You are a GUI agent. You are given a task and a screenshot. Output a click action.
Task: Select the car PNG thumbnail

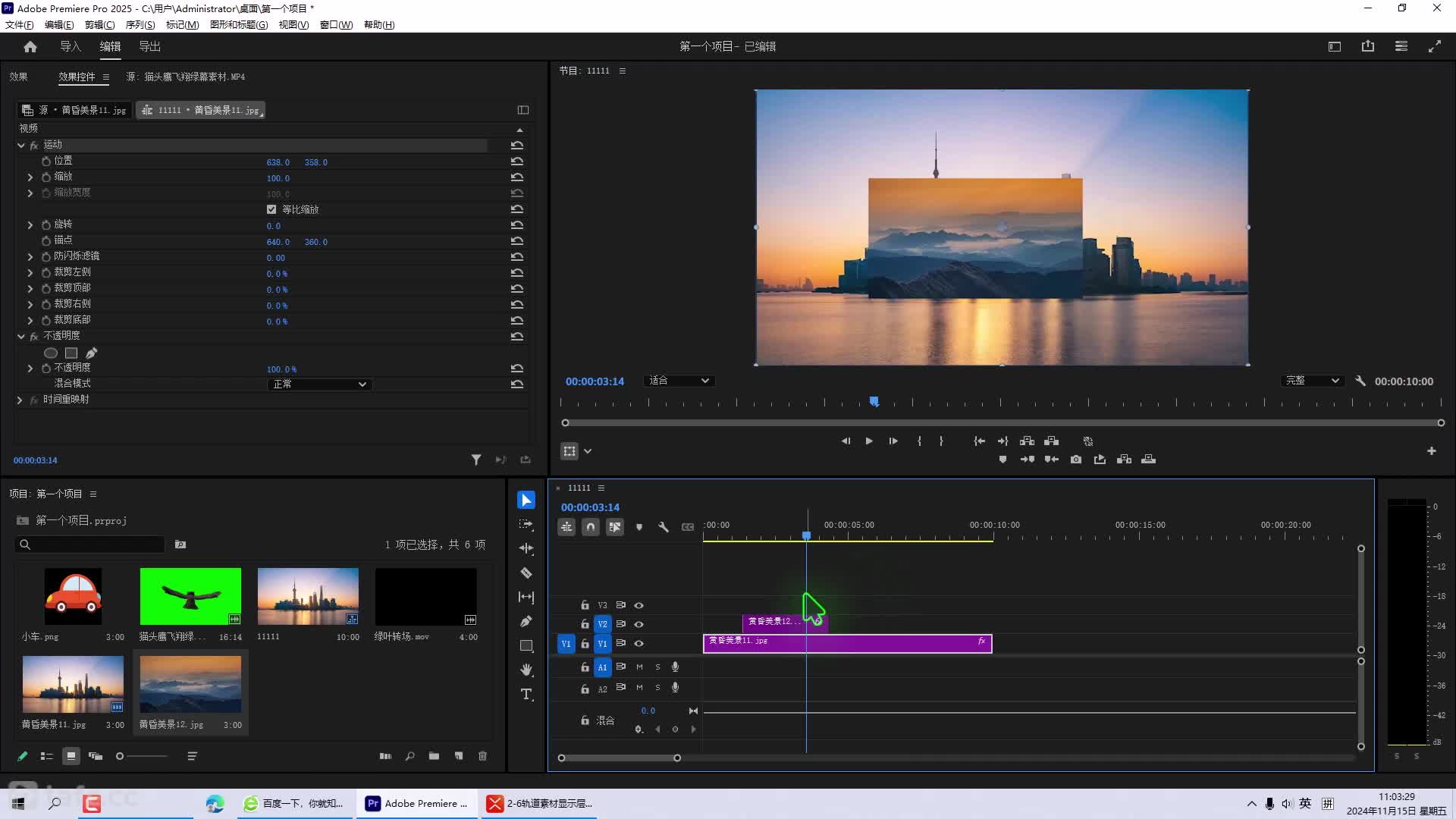[73, 597]
